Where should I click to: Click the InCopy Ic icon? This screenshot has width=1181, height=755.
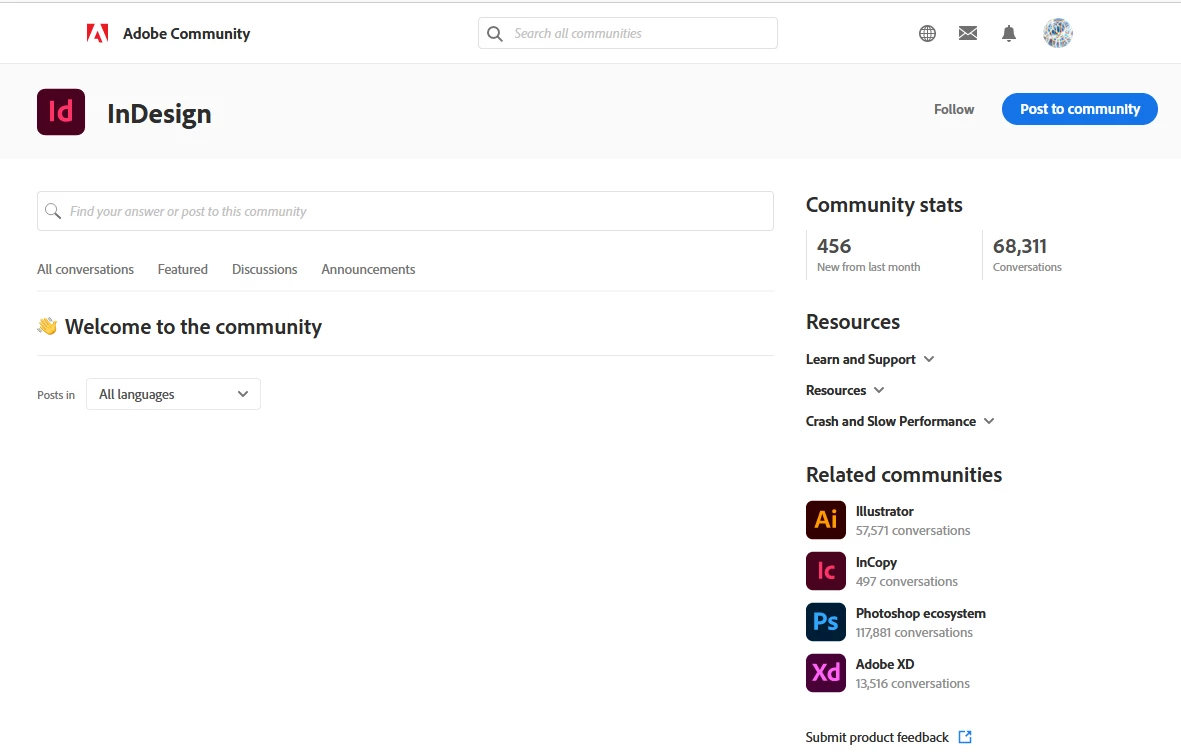click(825, 571)
